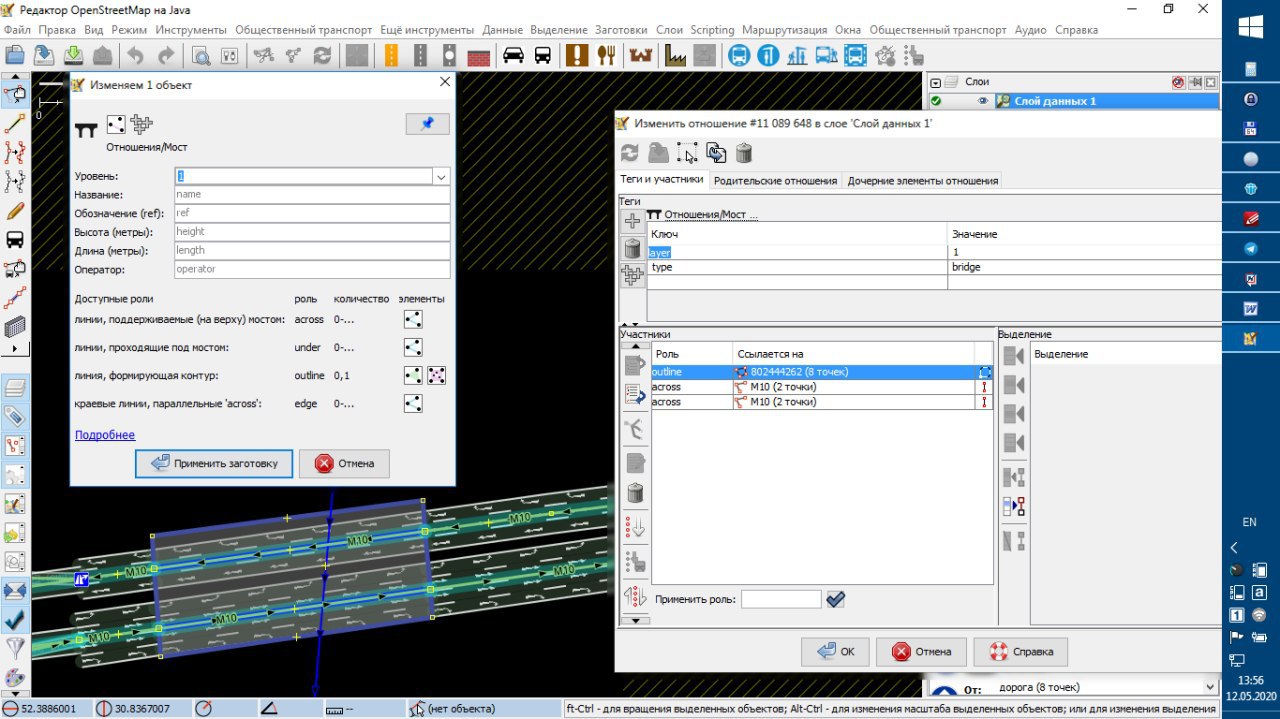
Task: Toggle the Filter panel funnel icon
Action: coord(15,648)
